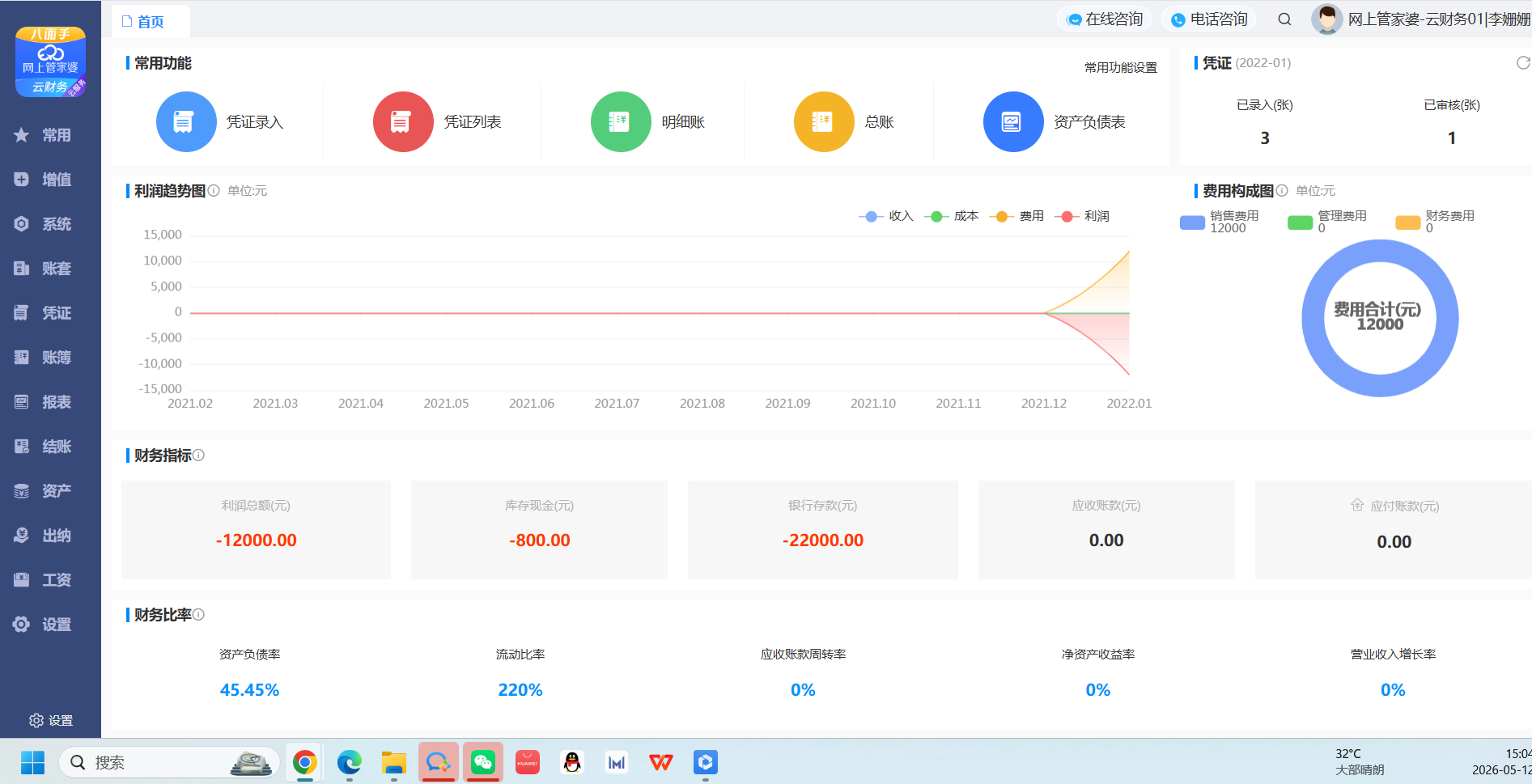Click the taskbar 搜索 search box
Image resolution: width=1532 pixels, height=784 pixels.
coord(169,762)
